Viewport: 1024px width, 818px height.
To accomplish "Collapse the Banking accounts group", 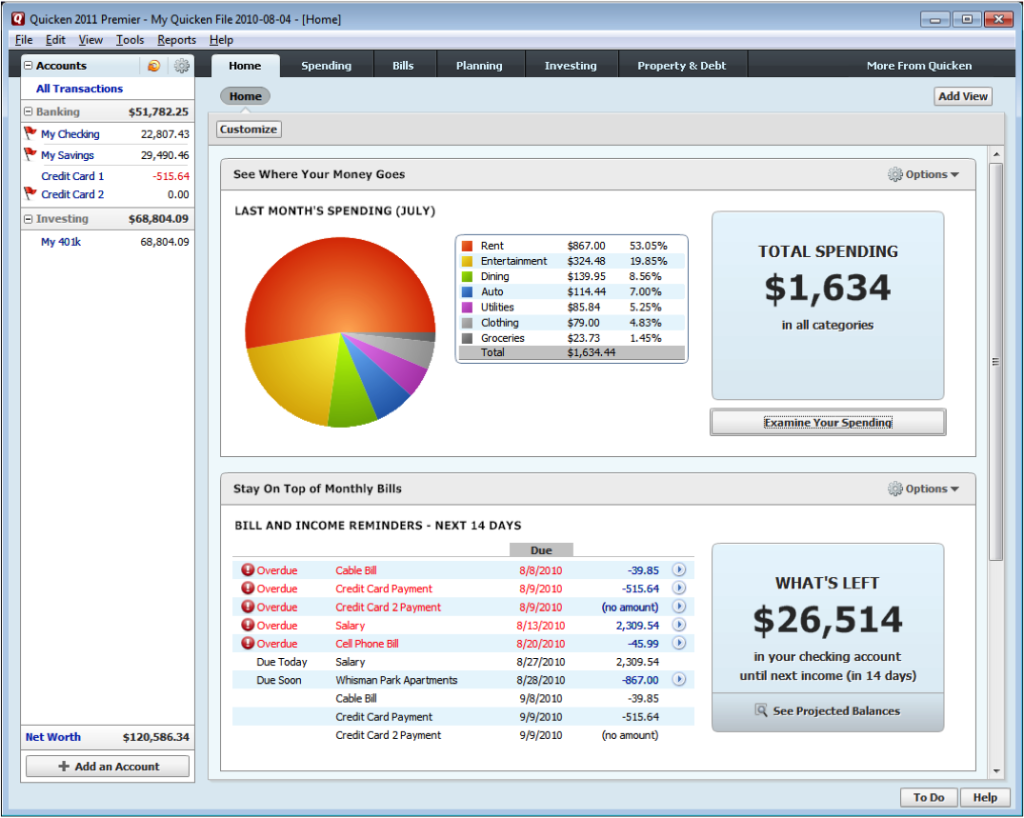I will (x=28, y=112).
